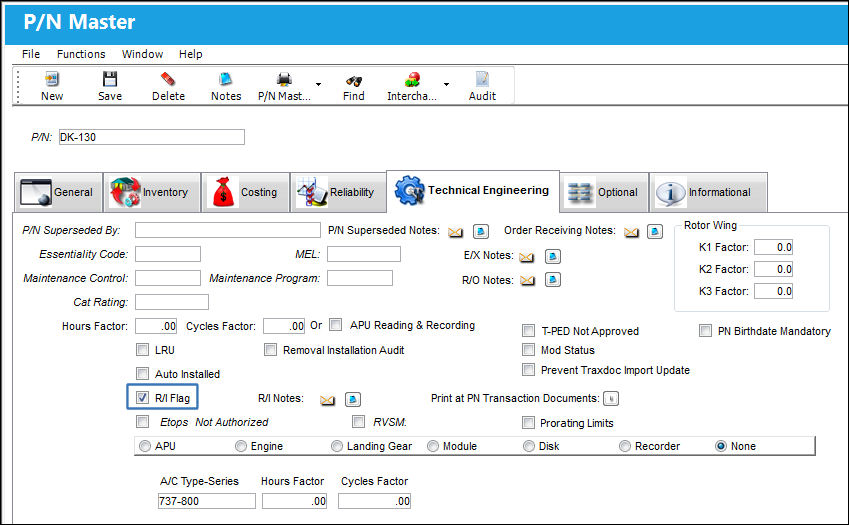
Task: Click the Essentiality Code field
Action: click(x=168, y=254)
